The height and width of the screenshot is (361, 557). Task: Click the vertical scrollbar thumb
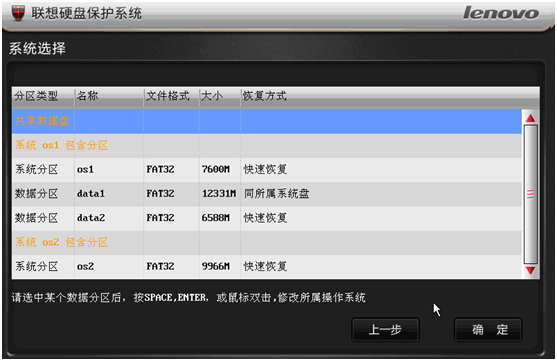click(530, 194)
